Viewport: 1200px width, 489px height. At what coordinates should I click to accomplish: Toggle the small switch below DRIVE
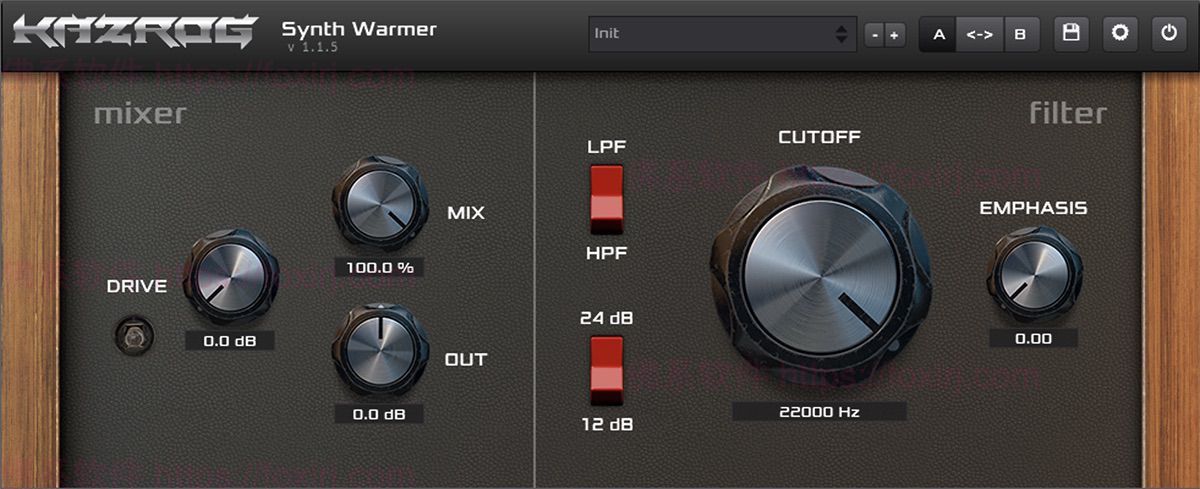click(x=134, y=336)
